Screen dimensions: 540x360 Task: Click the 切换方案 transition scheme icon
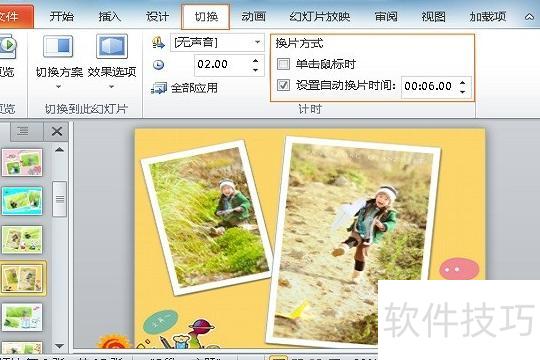58,46
